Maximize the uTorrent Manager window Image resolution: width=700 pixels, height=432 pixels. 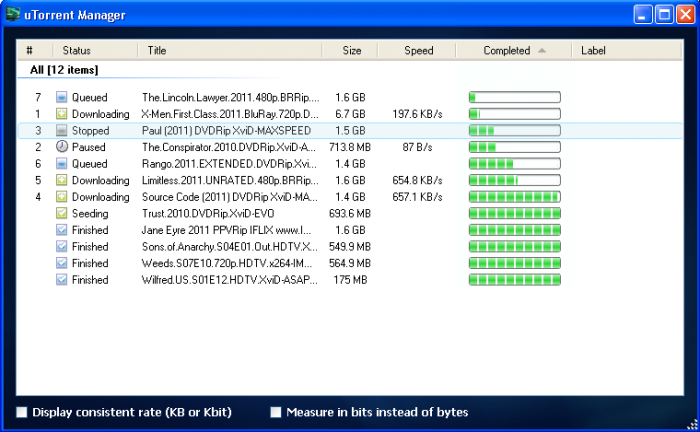coord(664,14)
